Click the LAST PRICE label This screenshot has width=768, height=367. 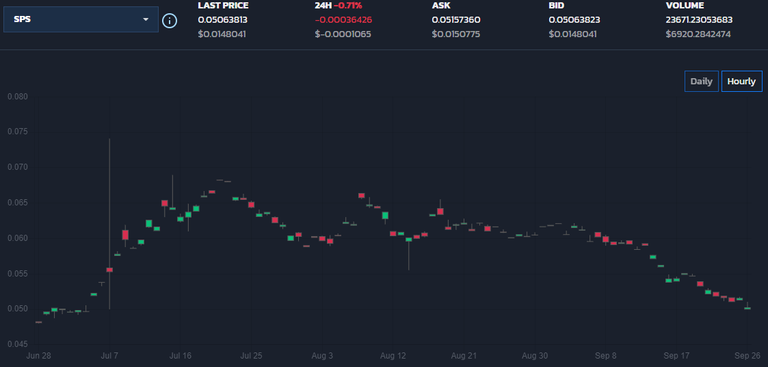(x=223, y=6)
